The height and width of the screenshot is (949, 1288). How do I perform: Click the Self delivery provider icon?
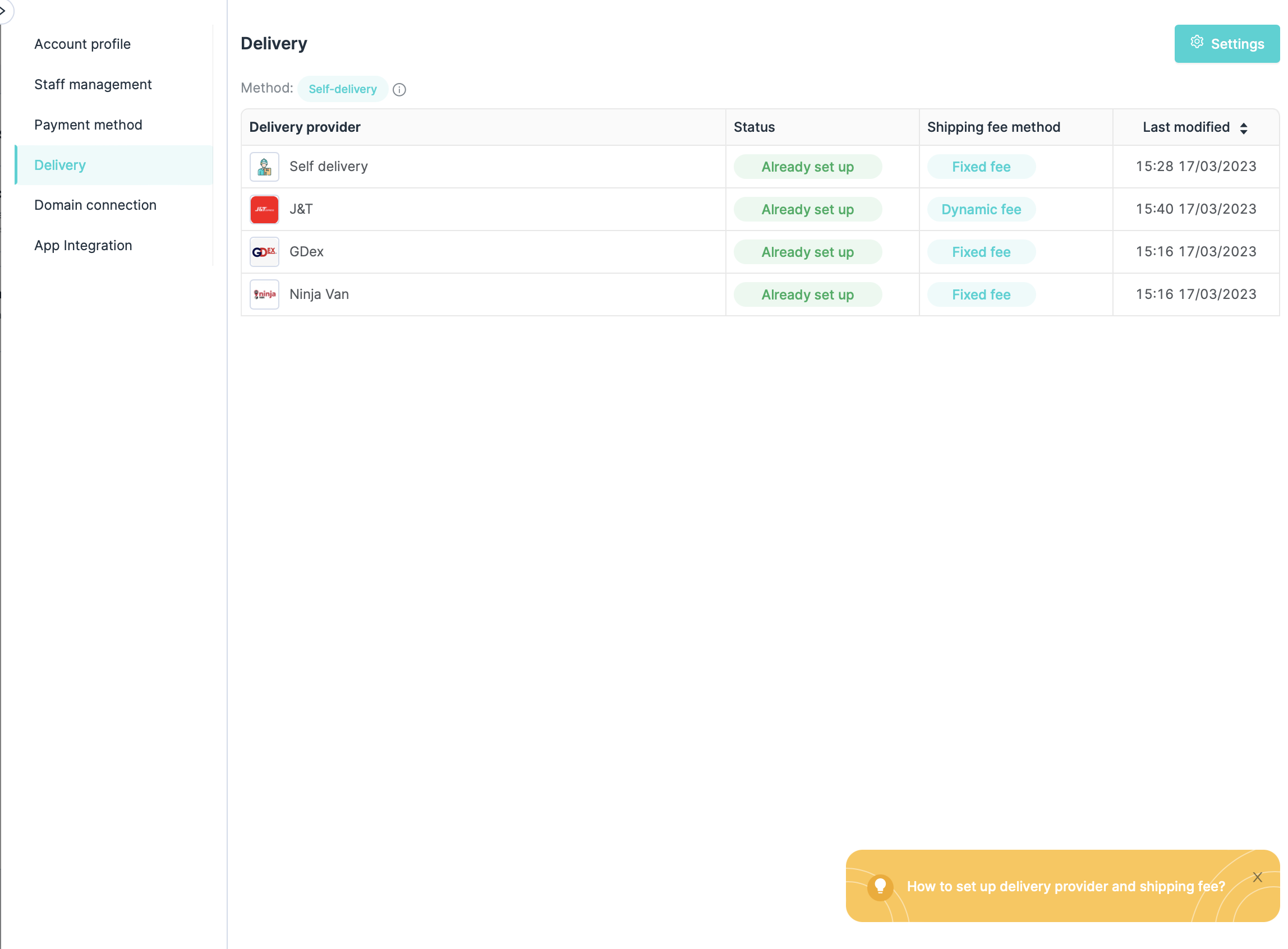[x=264, y=167]
